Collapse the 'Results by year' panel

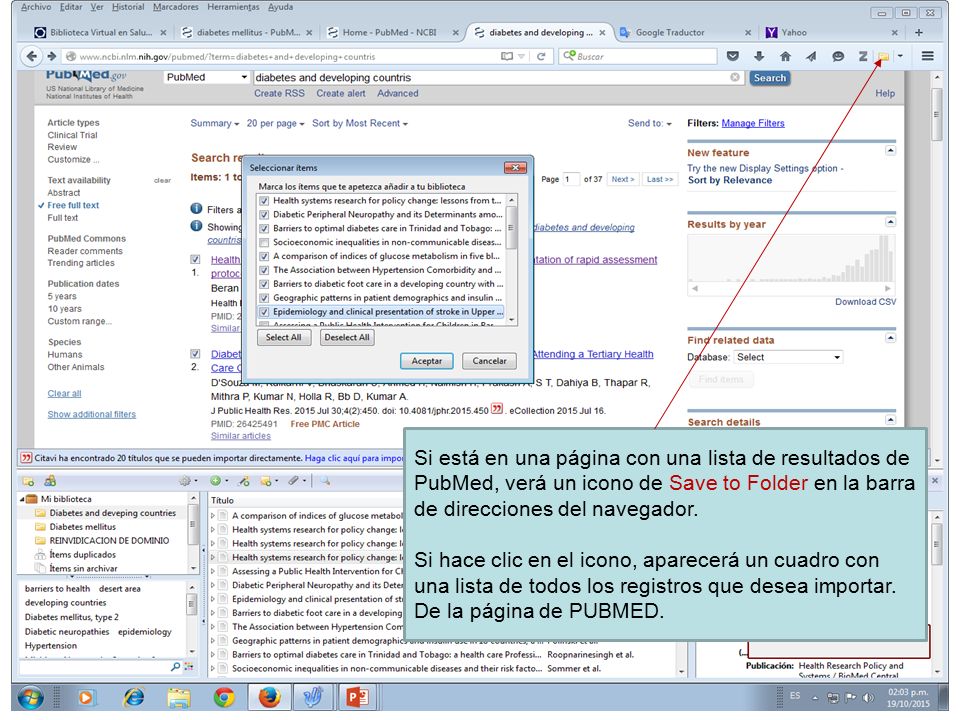(x=891, y=222)
